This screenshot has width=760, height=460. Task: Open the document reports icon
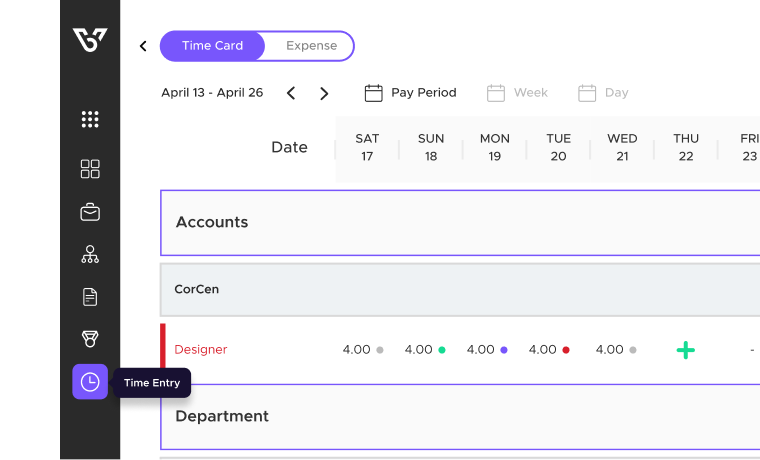[x=90, y=297]
